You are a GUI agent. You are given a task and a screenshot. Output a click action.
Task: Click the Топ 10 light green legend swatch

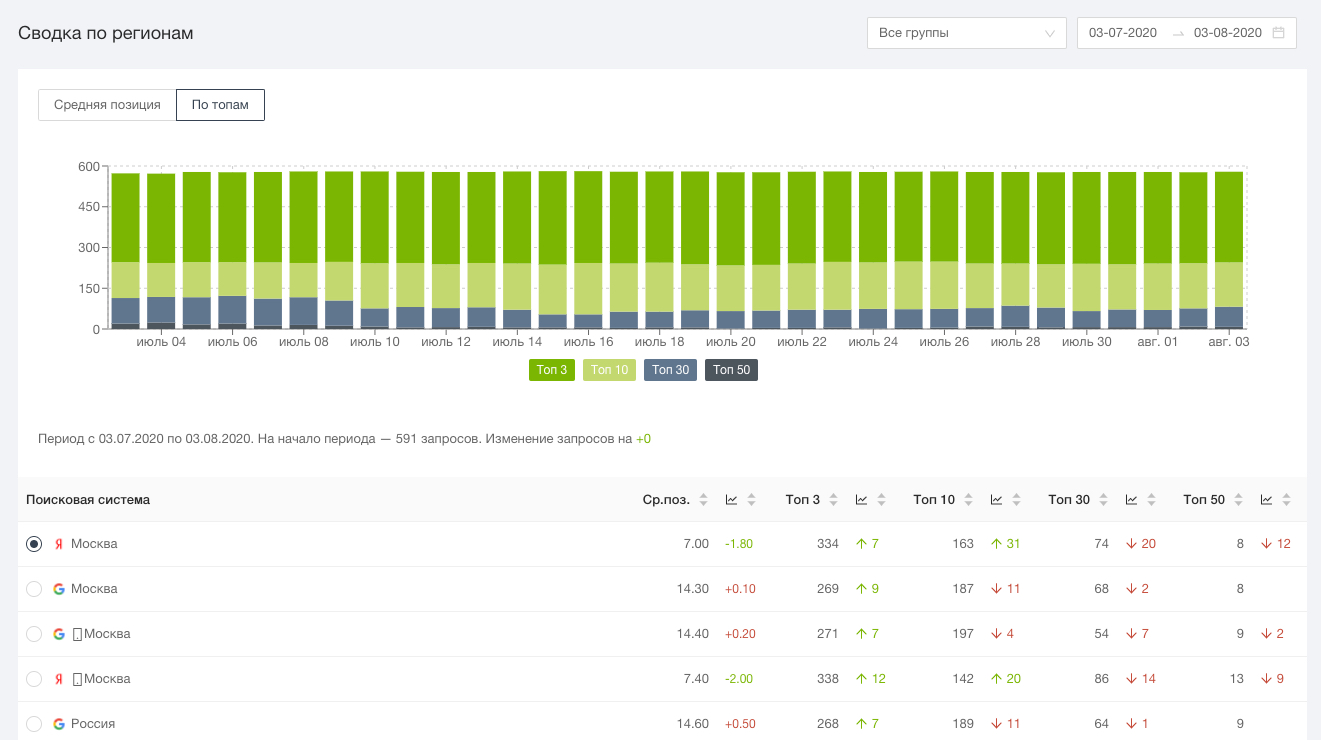(x=609, y=370)
